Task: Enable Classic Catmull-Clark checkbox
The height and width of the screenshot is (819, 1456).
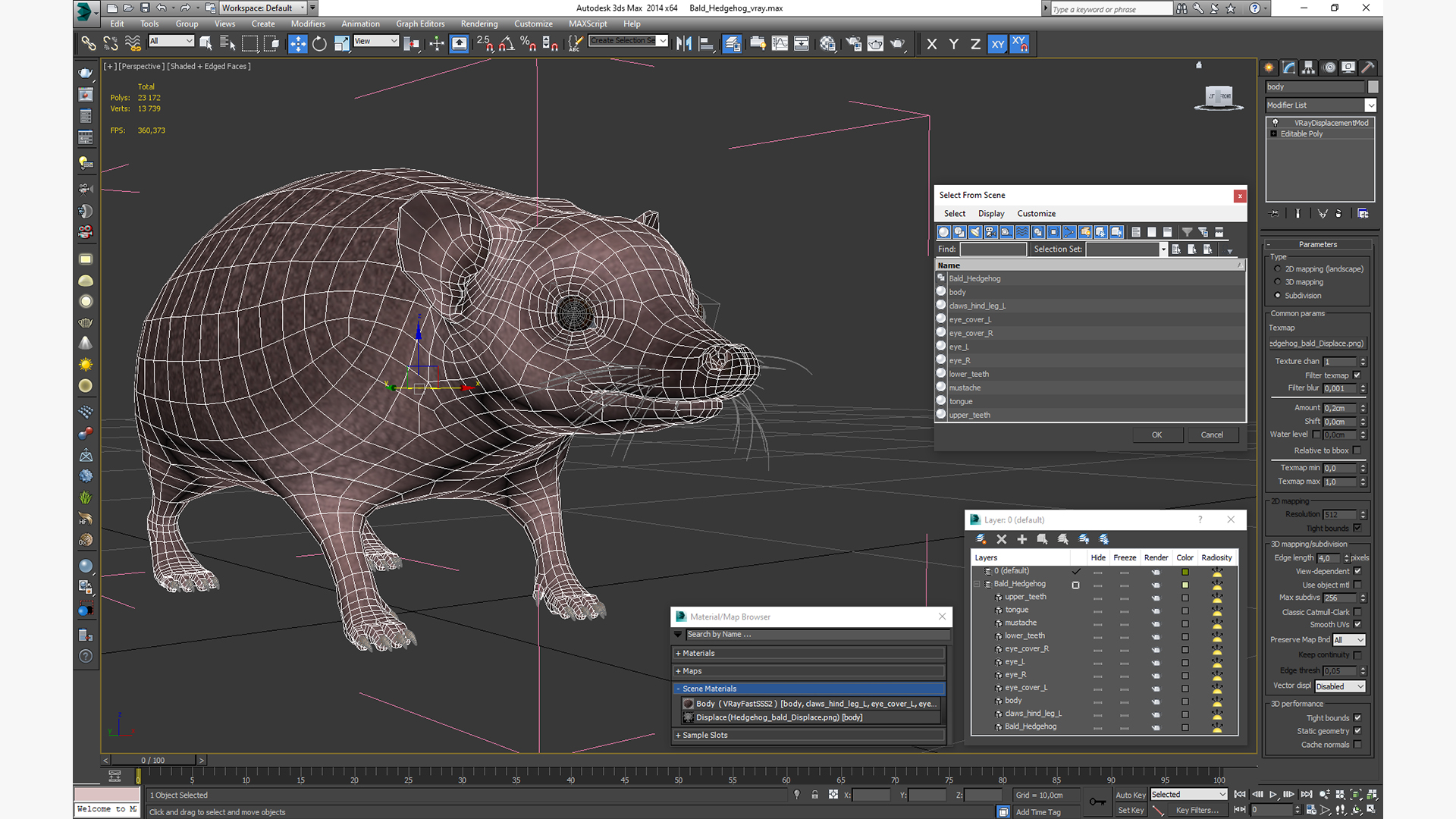Action: pyautogui.click(x=1357, y=612)
